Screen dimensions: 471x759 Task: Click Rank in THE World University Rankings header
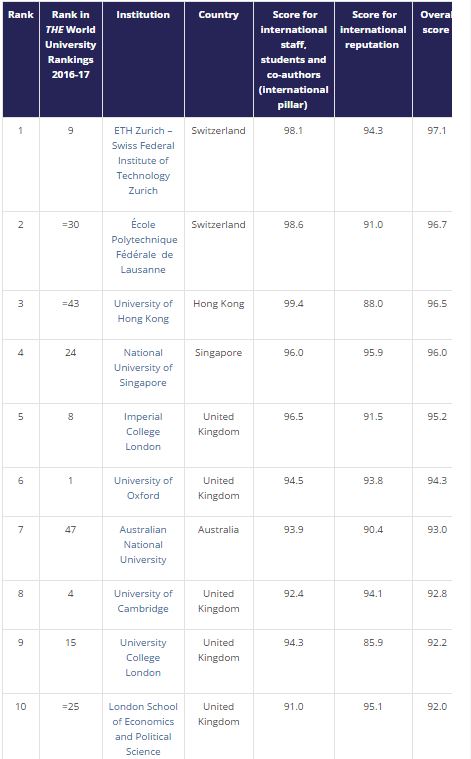71,45
